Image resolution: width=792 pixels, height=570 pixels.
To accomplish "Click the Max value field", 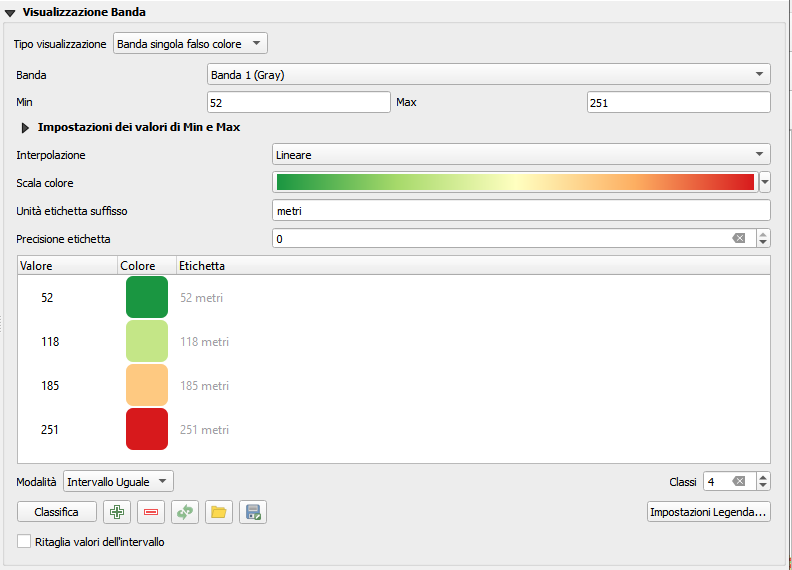I will tap(679, 102).
